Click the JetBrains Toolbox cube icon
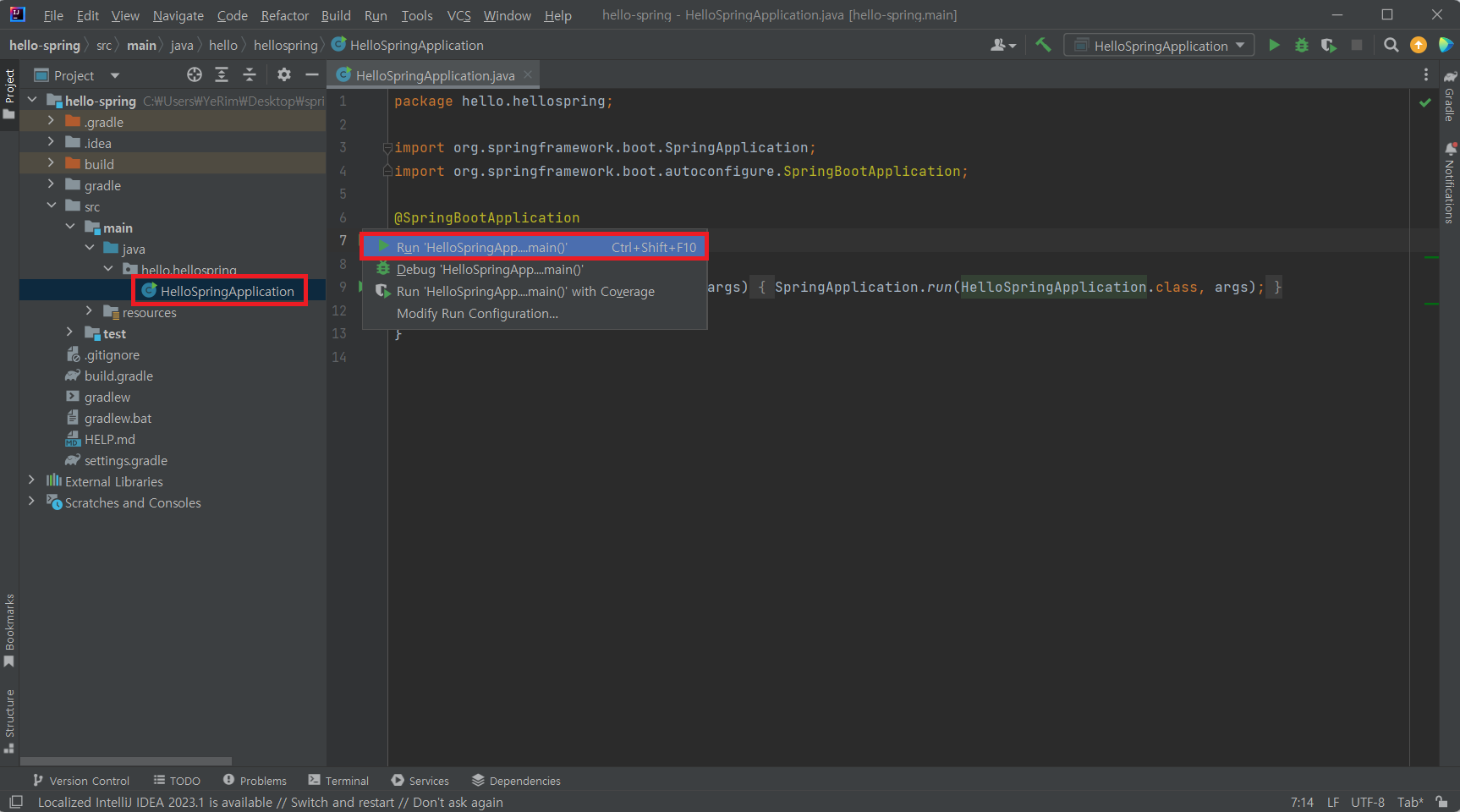The width and height of the screenshot is (1460, 812). pos(1446,45)
